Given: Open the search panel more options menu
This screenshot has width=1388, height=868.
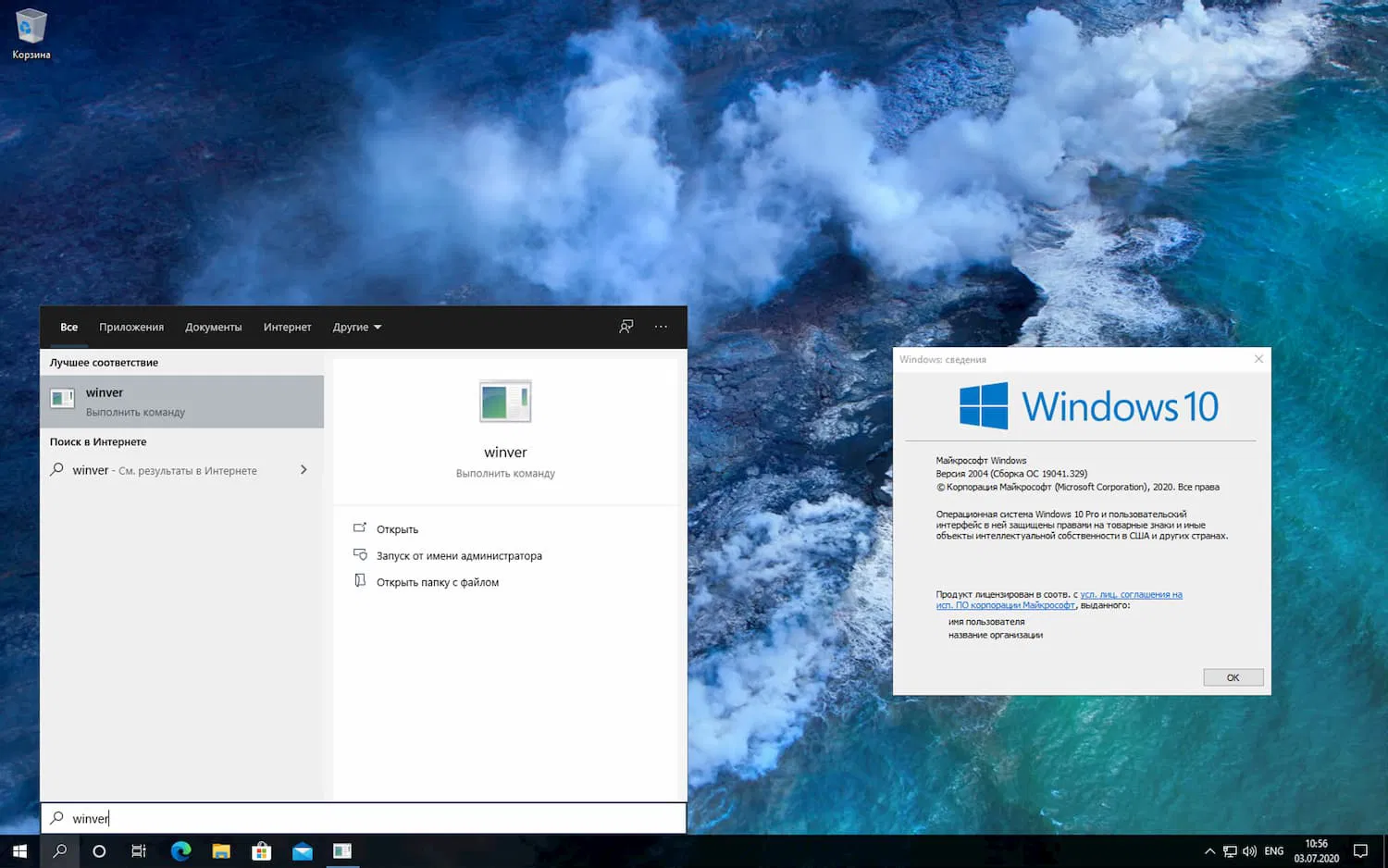Looking at the screenshot, I should (661, 327).
